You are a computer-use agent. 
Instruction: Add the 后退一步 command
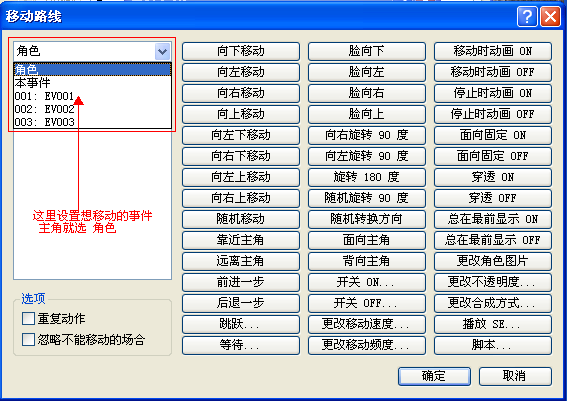[x=241, y=303]
